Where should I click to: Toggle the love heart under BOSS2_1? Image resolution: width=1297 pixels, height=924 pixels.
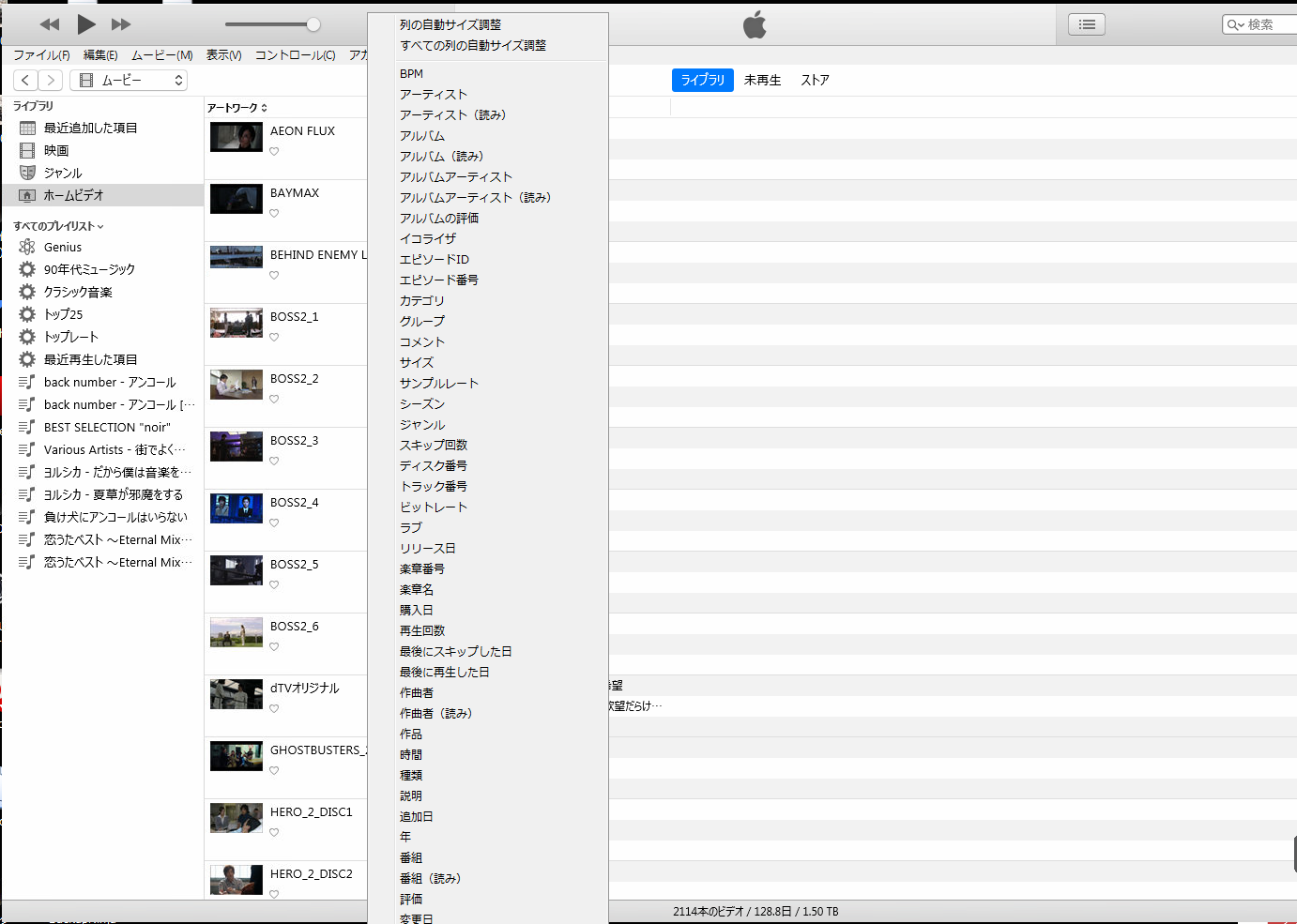click(x=274, y=338)
